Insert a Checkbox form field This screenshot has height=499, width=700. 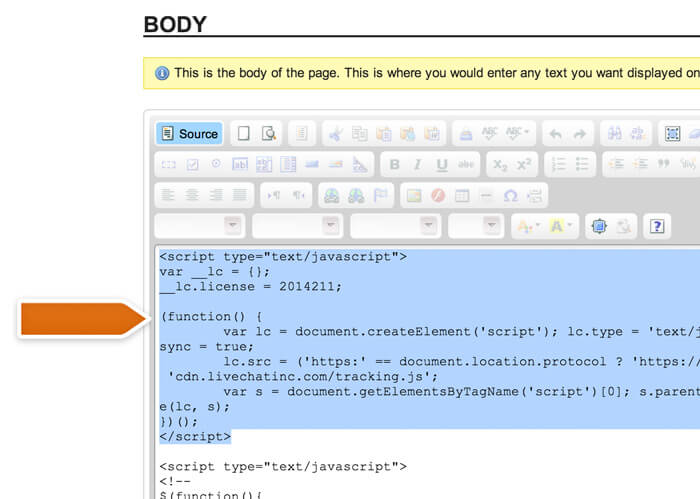point(192,165)
